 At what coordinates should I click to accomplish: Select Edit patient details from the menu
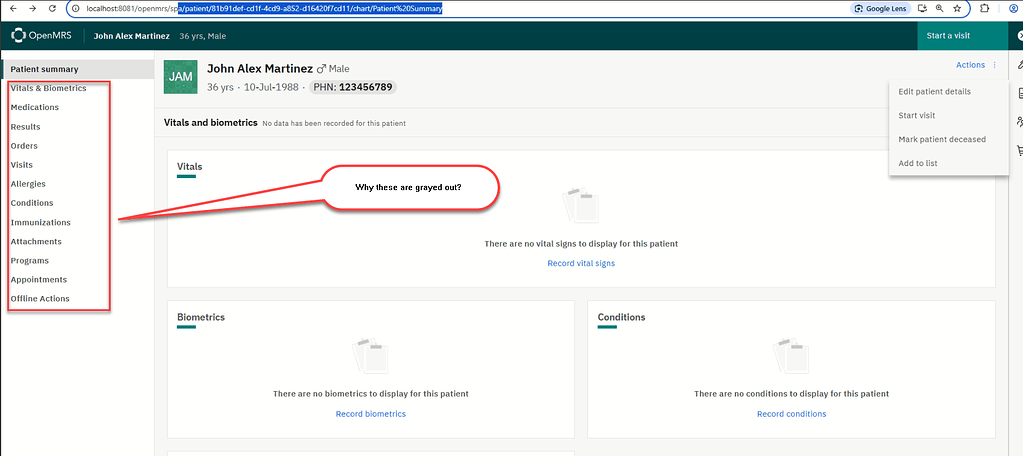coord(934,92)
